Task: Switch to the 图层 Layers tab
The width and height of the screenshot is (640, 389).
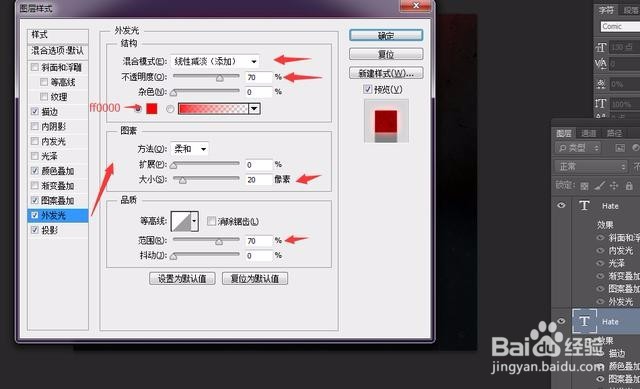Action: point(564,133)
